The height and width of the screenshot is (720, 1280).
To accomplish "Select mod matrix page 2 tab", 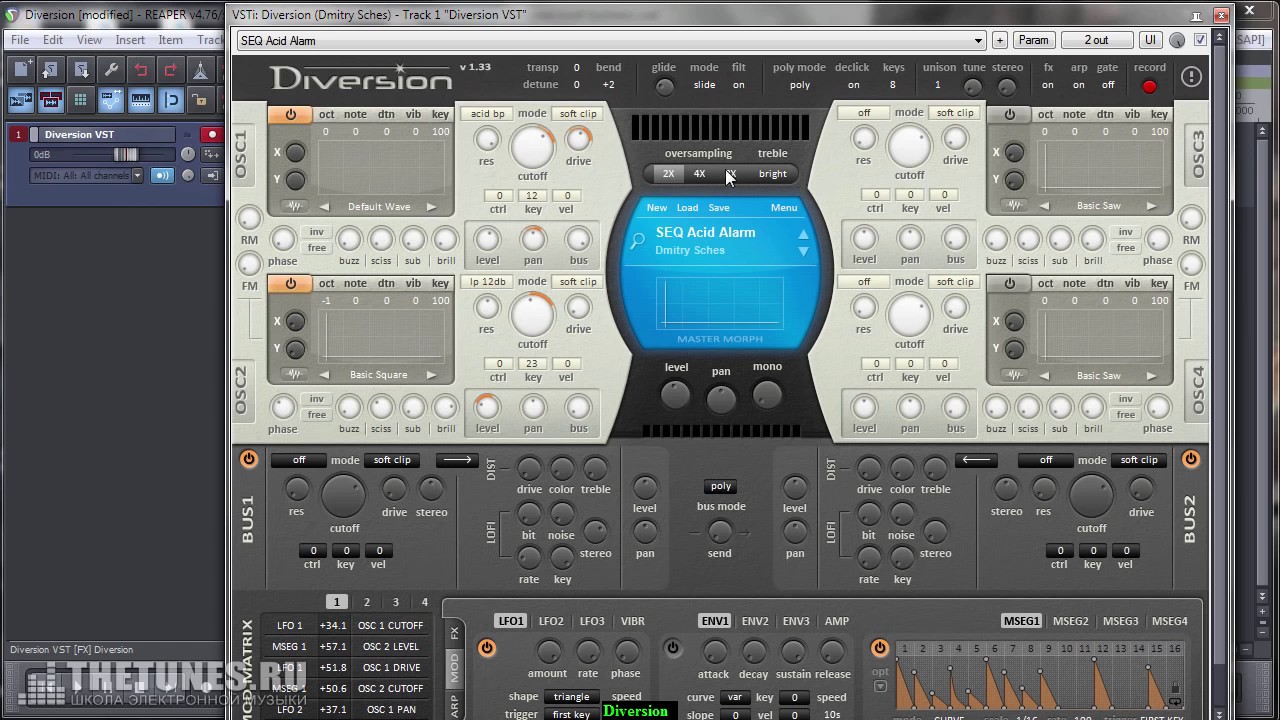I will click(367, 602).
